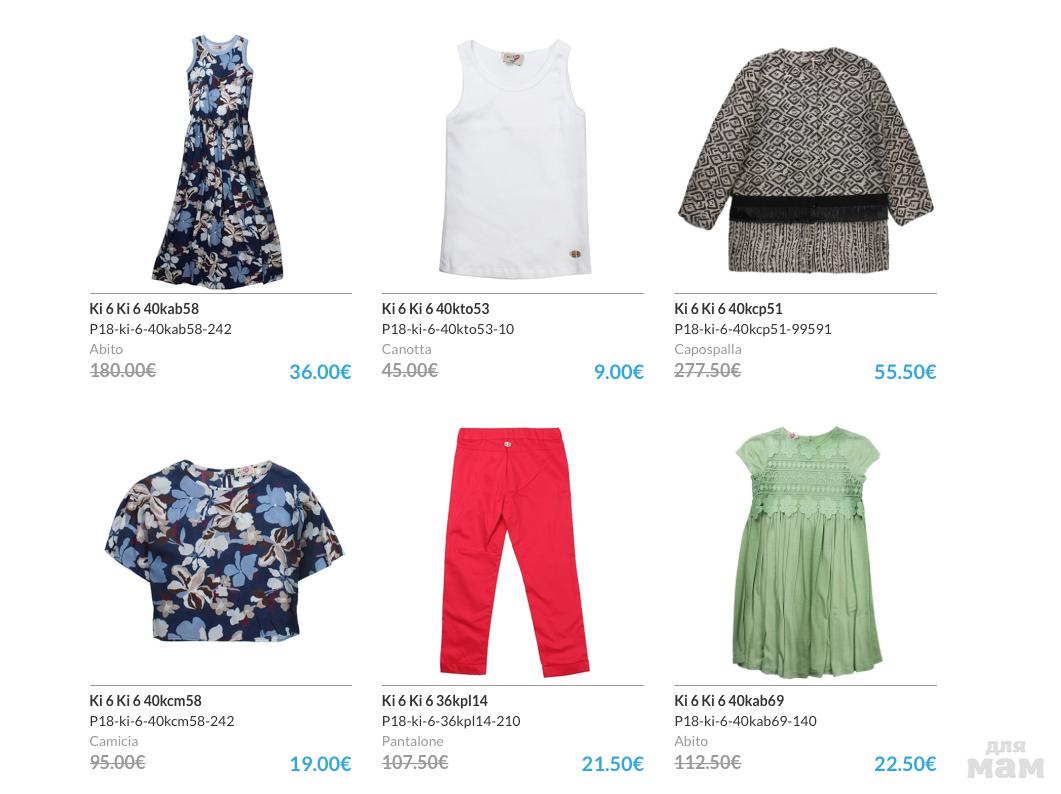The height and width of the screenshot is (794, 1061).
Task: Click the 22.50€ green dress price
Action: pyautogui.click(x=905, y=764)
